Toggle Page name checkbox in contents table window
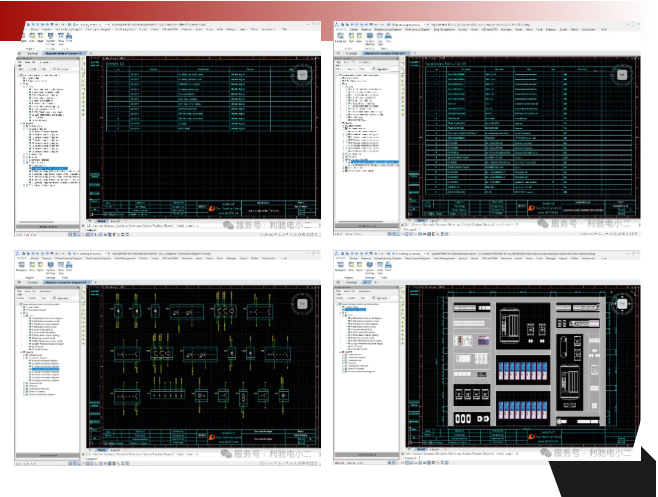This screenshot has width=658, height=497. pos(55,69)
